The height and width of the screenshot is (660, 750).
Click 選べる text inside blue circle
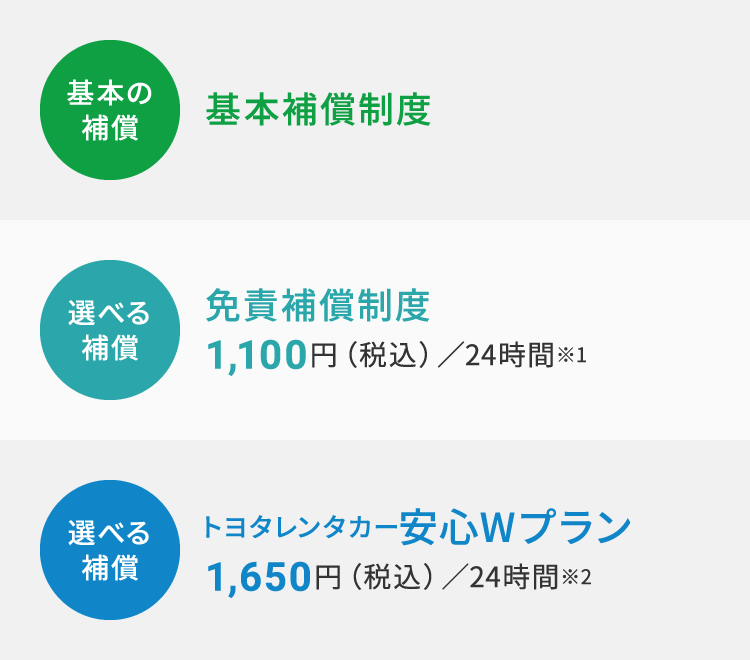(110, 533)
